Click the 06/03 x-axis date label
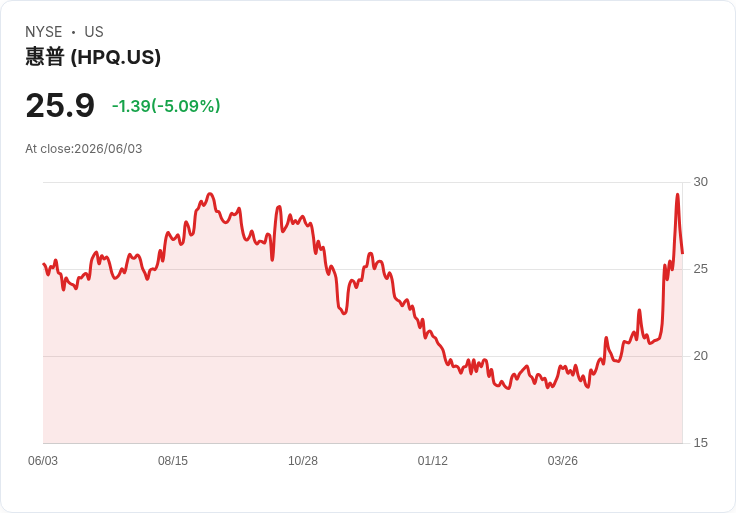This screenshot has width=736, height=513. click(43, 460)
